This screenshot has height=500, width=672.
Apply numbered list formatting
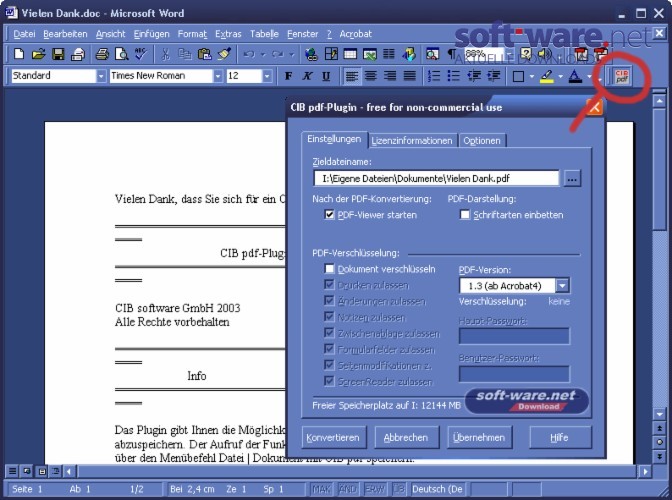coord(434,76)
